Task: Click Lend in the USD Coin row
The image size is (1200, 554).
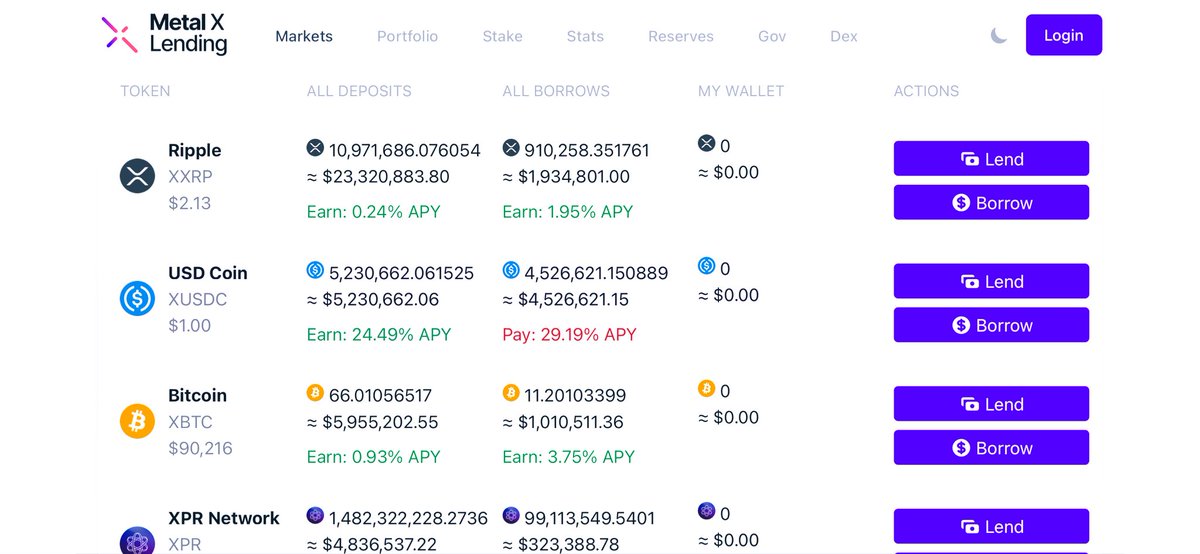Action: (991, 281)
